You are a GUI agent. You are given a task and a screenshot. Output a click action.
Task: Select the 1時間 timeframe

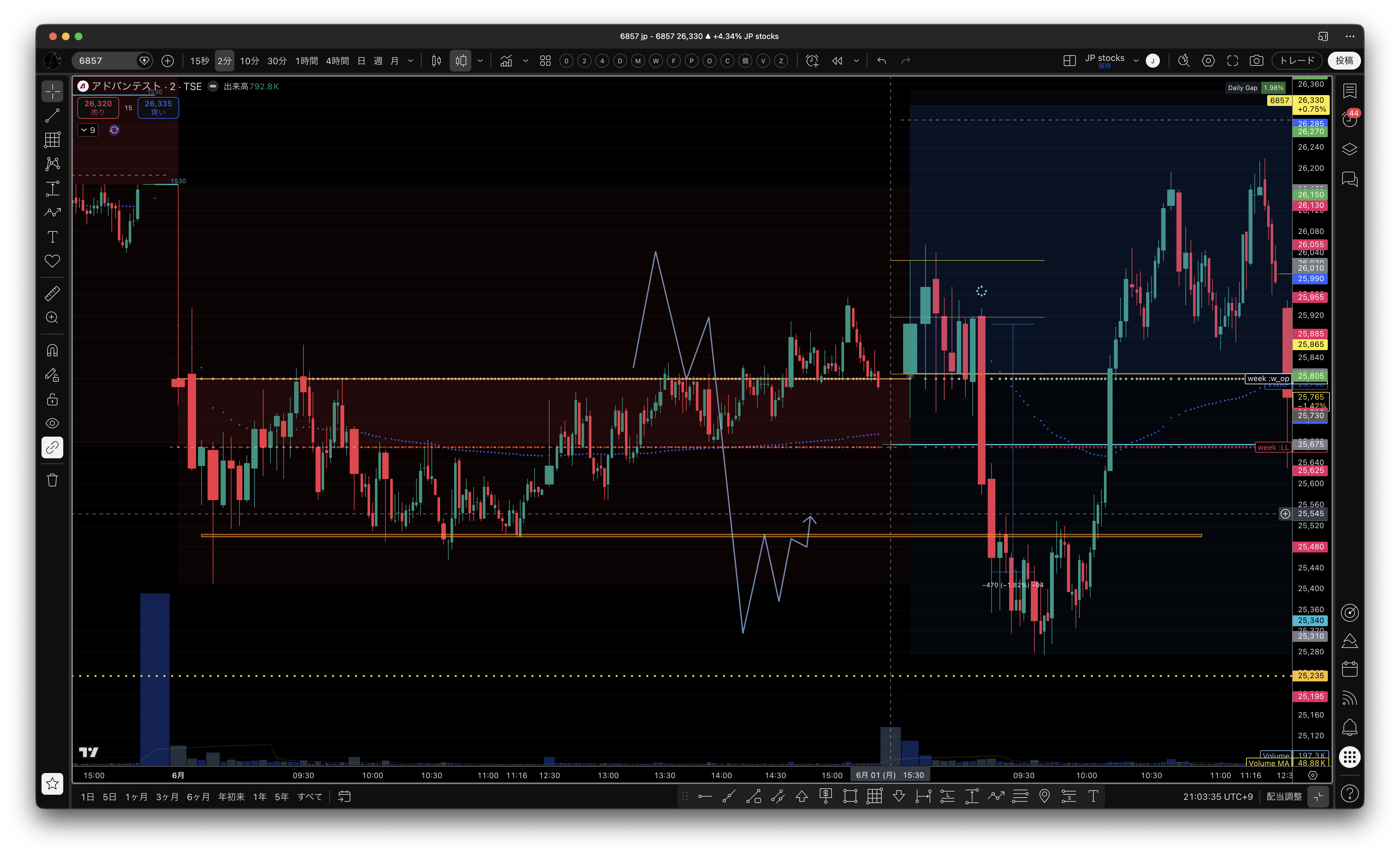[306, 61]
